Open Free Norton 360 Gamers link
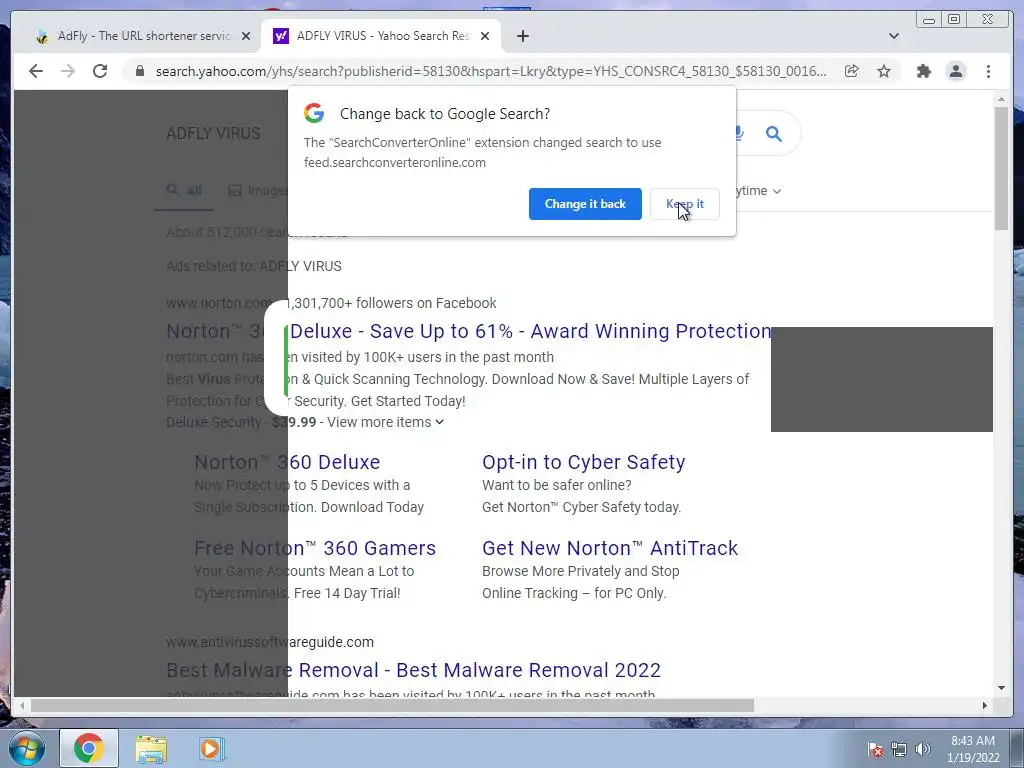The width and height of the screenshot is (1024, 768). coord(315,548)
